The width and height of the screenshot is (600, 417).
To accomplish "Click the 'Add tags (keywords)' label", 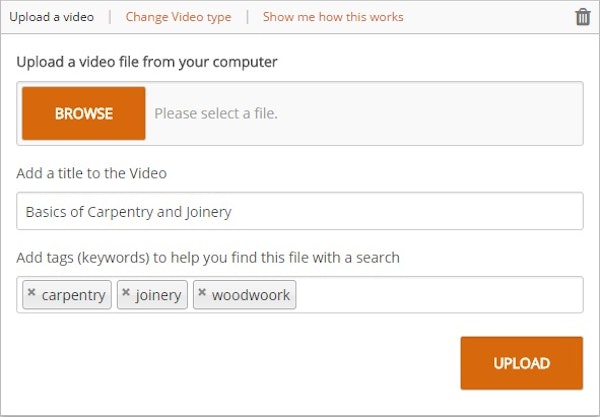I will (208, 257).
